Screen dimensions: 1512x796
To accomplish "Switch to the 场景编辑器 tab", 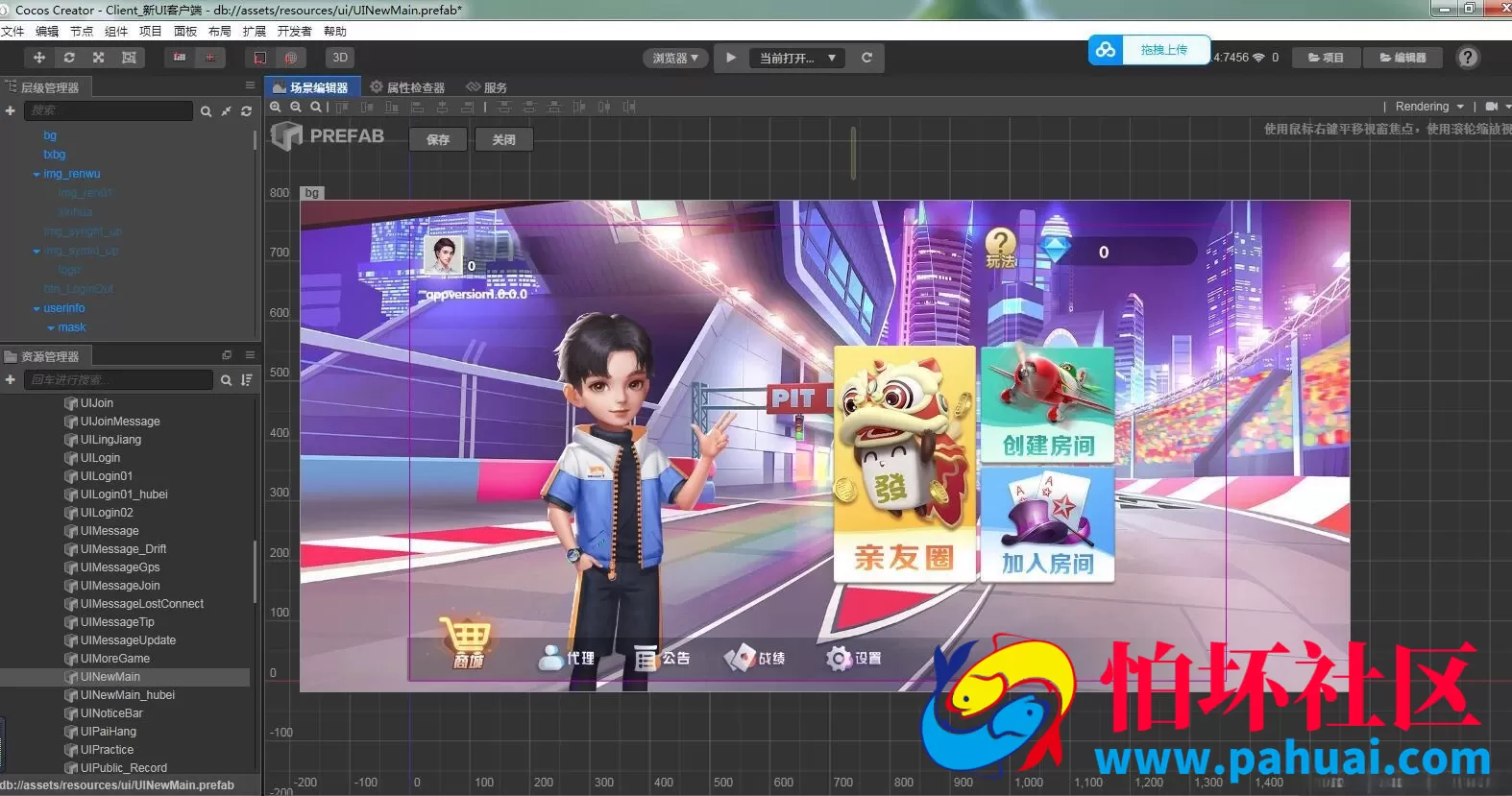I will (311, 87).
